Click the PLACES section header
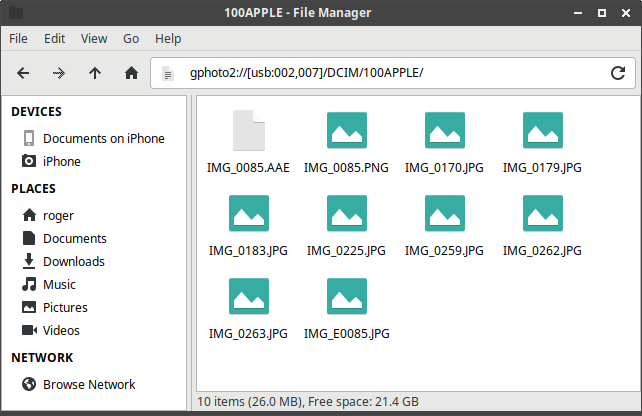This screenshot has height=416, width=642. 34,188
